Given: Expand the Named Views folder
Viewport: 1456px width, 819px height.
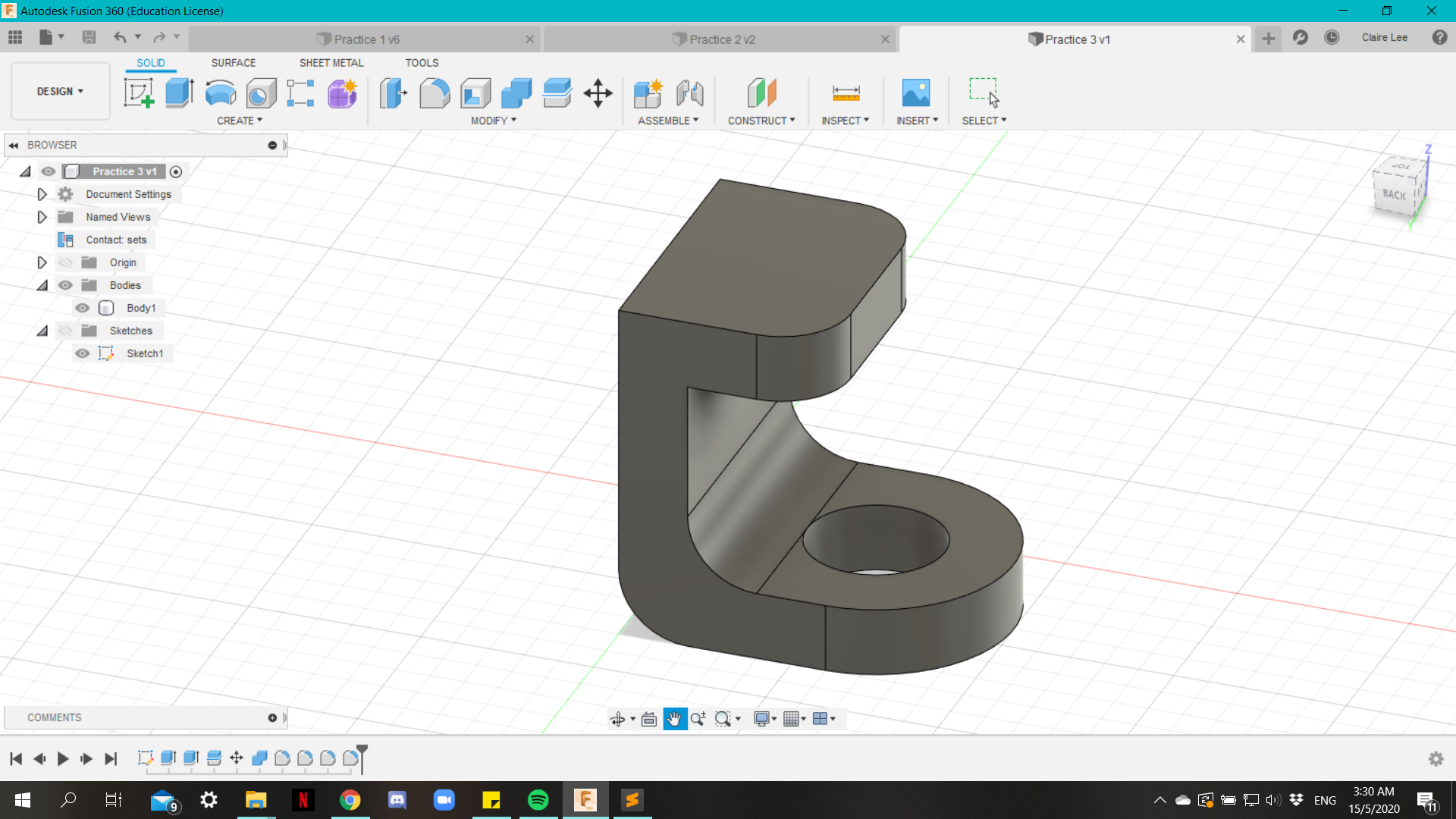Looking at the screenshot, I should 42,217.
